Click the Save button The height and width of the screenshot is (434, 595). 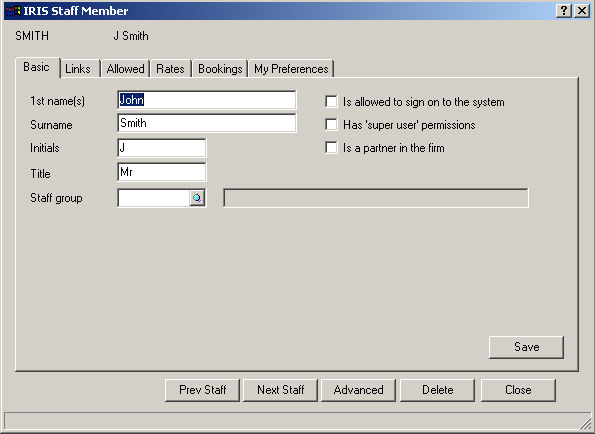click(x=526, y=347)
